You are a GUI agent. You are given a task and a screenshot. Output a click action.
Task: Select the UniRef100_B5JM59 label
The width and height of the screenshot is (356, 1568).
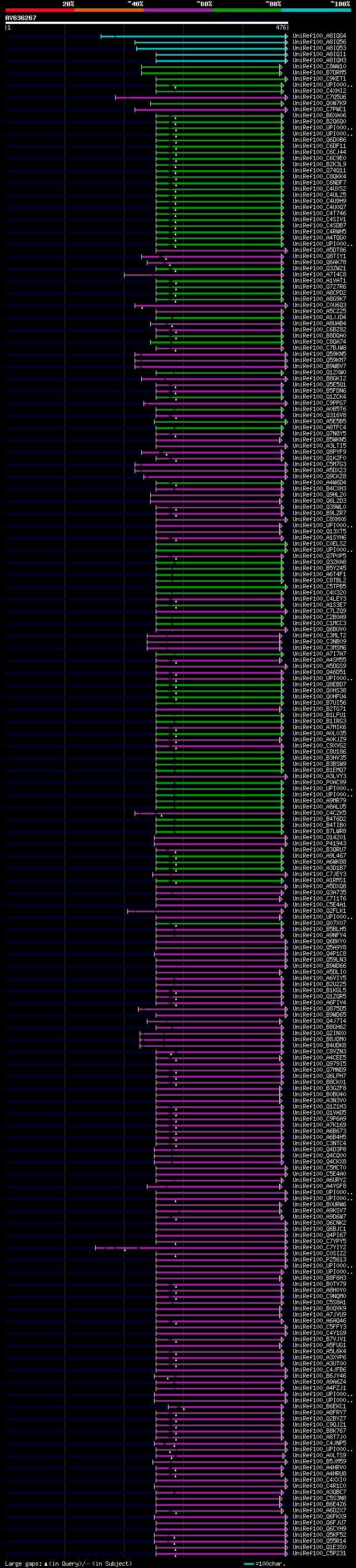(x=319, y=1461)
